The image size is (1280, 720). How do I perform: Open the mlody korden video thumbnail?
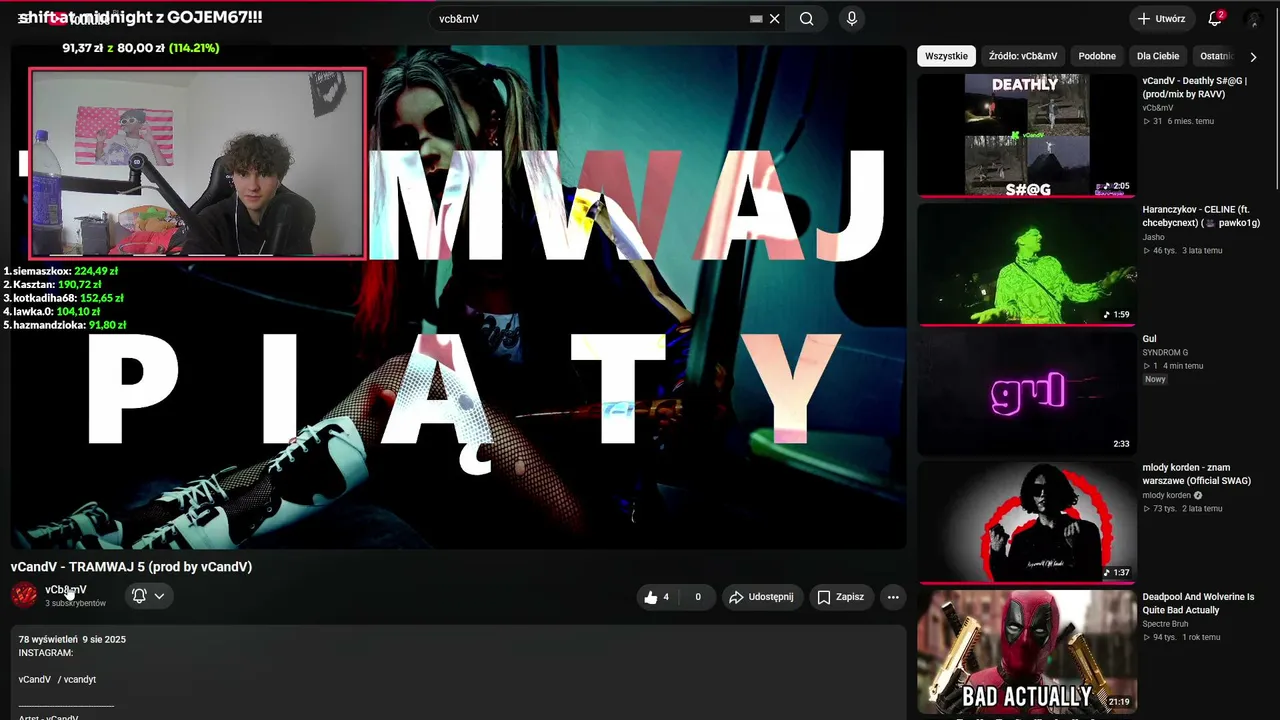(1027, 522)
